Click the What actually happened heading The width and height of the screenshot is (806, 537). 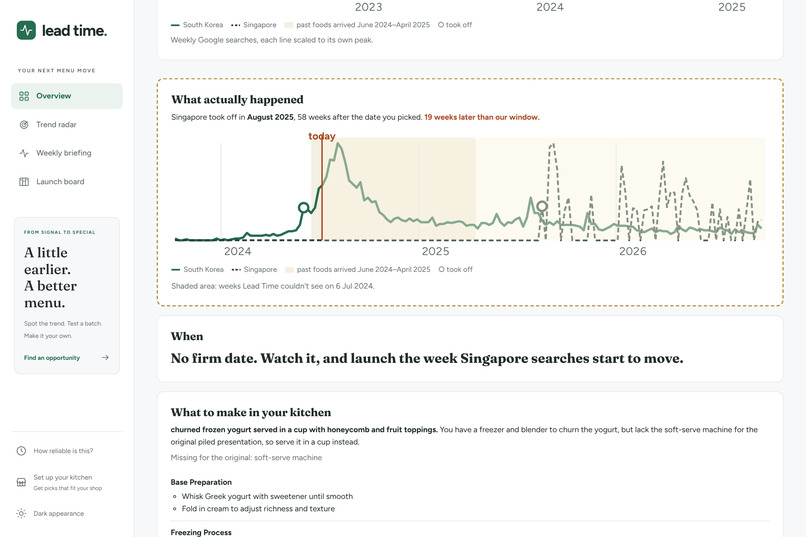[x=237, y=100]
